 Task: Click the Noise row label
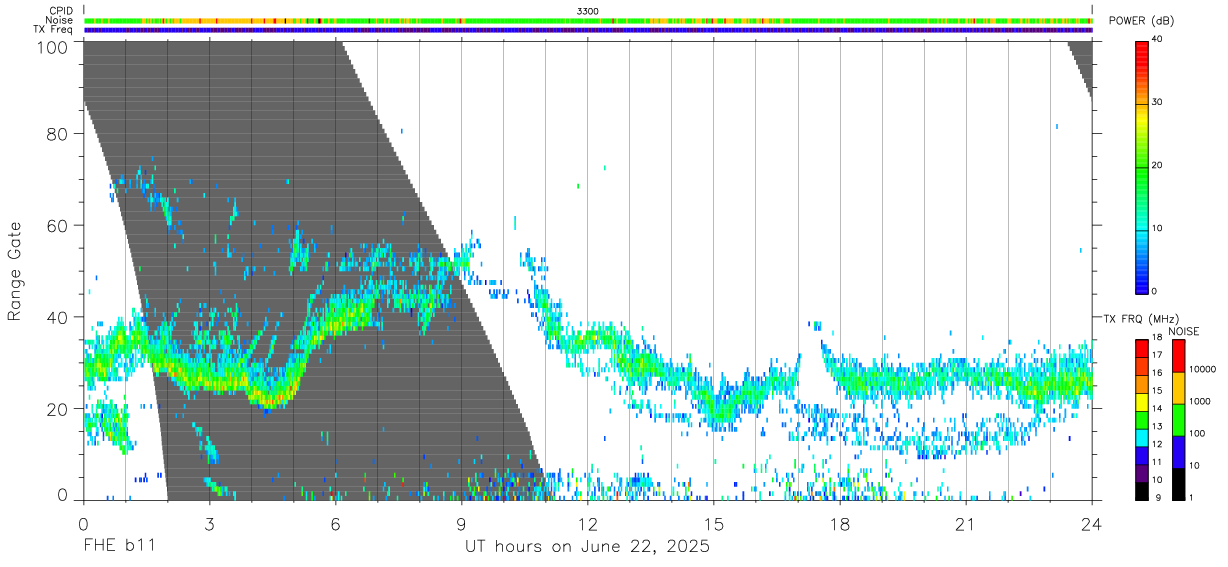[x=61, y=20]
